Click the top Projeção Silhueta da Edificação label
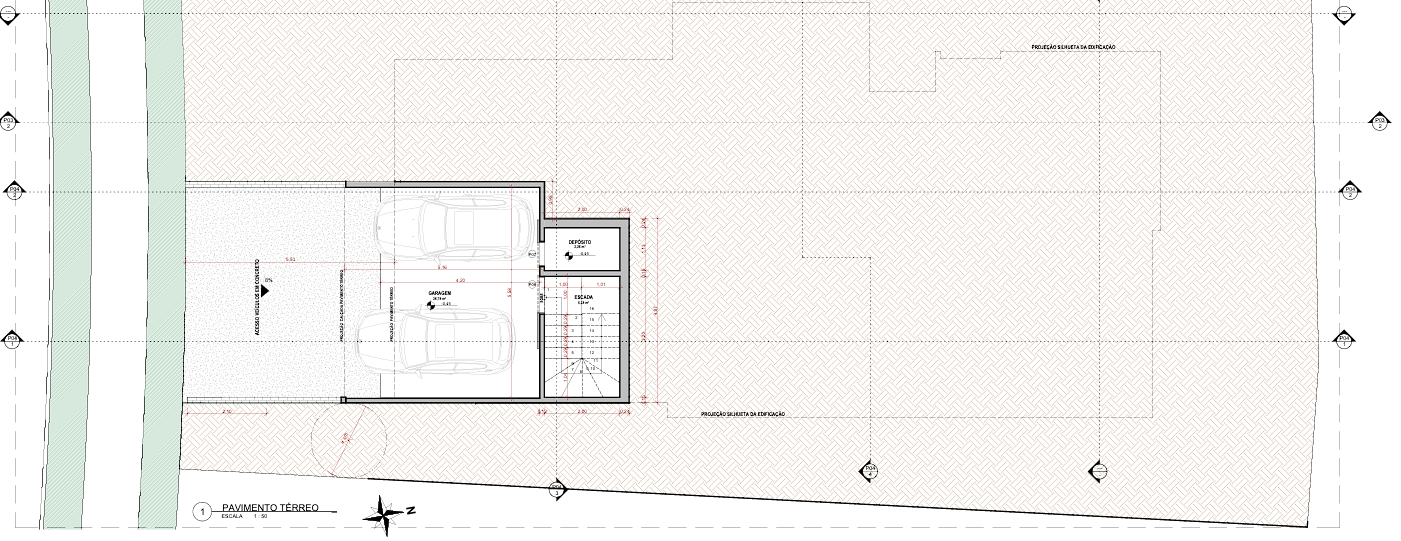The height and width of the screenshot is (541, 1401). click(1073, 47)
